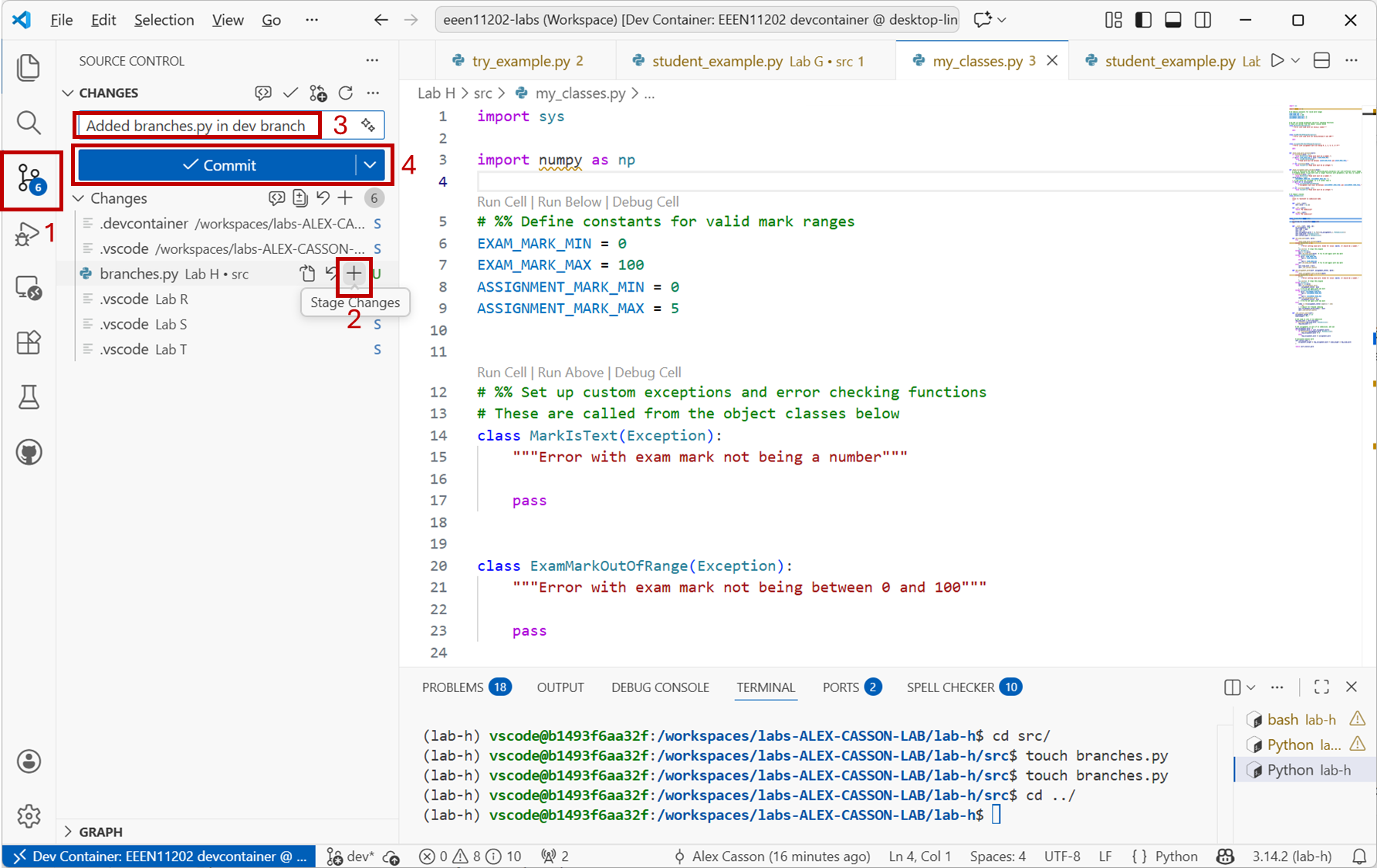Screen dimensions: 1377x868
Task: Click the commit message input field
Action: pyautogui.click(x=198, y=126)
